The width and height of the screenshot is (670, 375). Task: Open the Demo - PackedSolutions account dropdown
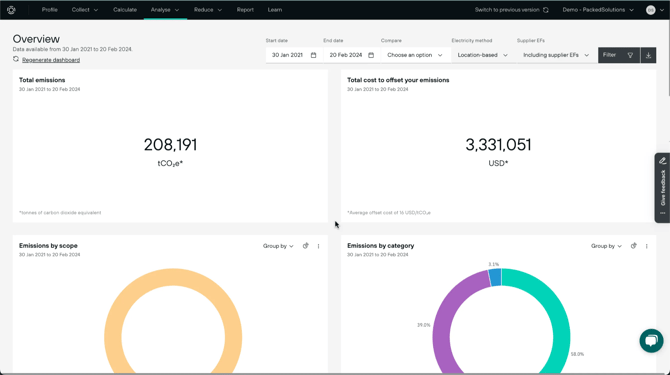click(598, 10)
